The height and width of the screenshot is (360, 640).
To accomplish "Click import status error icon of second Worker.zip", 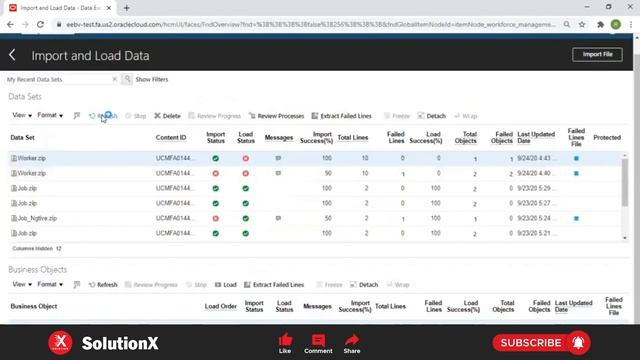I will tap(216, 173).
